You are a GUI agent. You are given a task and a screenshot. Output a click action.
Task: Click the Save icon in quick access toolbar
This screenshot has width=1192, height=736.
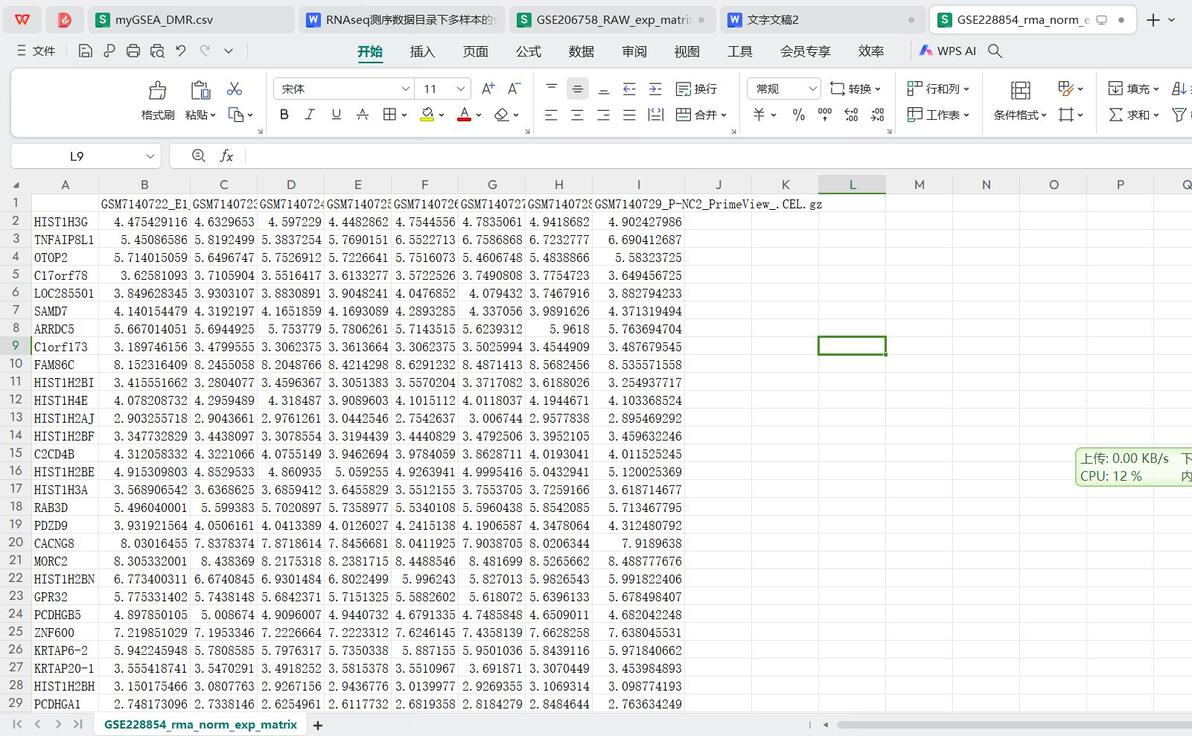85,51
